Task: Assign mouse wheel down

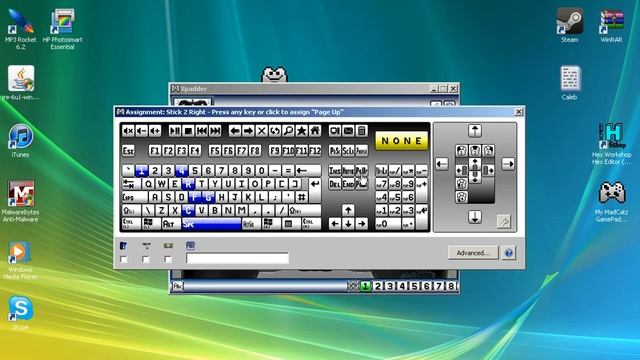Action: click(475, 177)
